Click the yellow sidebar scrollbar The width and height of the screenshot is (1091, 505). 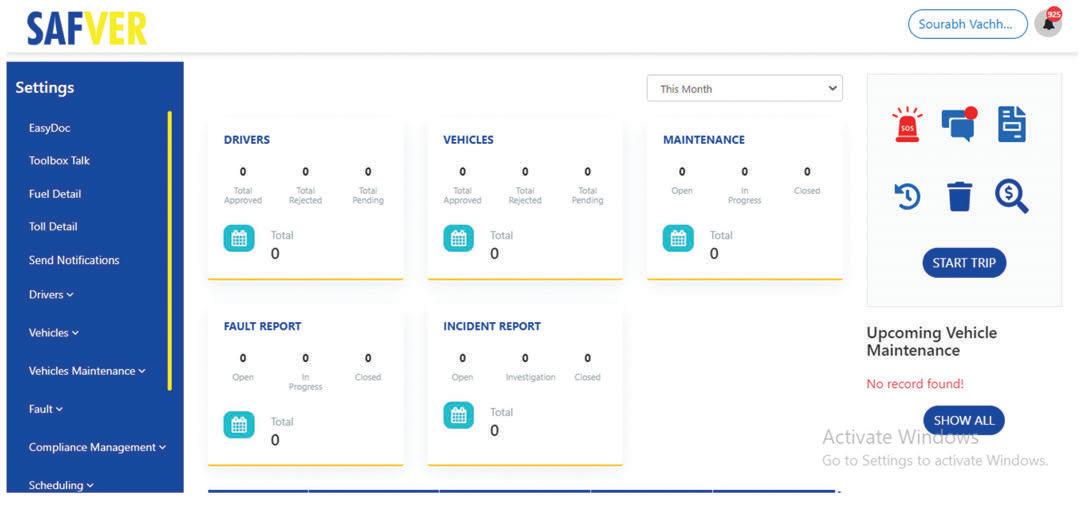170,250
